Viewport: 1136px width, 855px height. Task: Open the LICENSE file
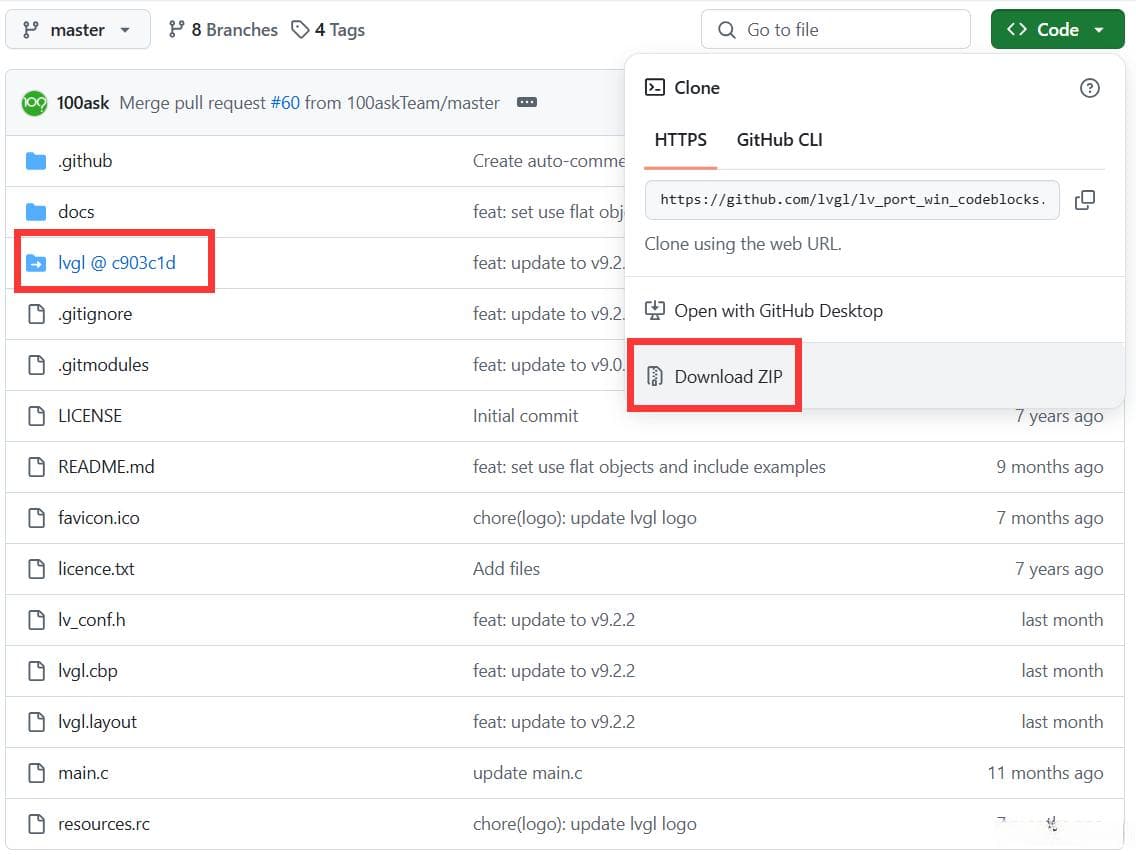[90, 416]
